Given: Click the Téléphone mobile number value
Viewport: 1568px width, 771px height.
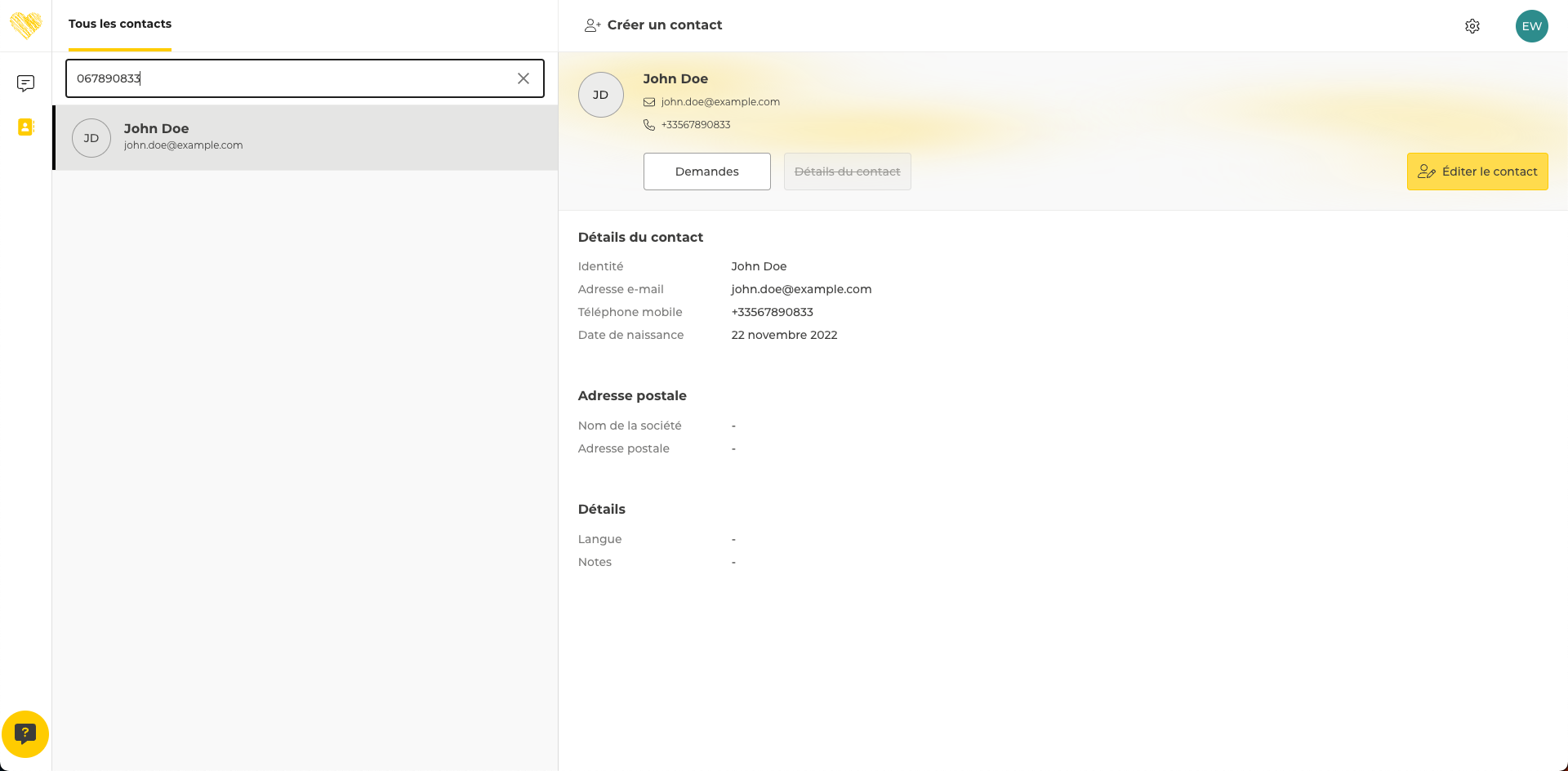Looking at the screenshot, I should point(772,312).
